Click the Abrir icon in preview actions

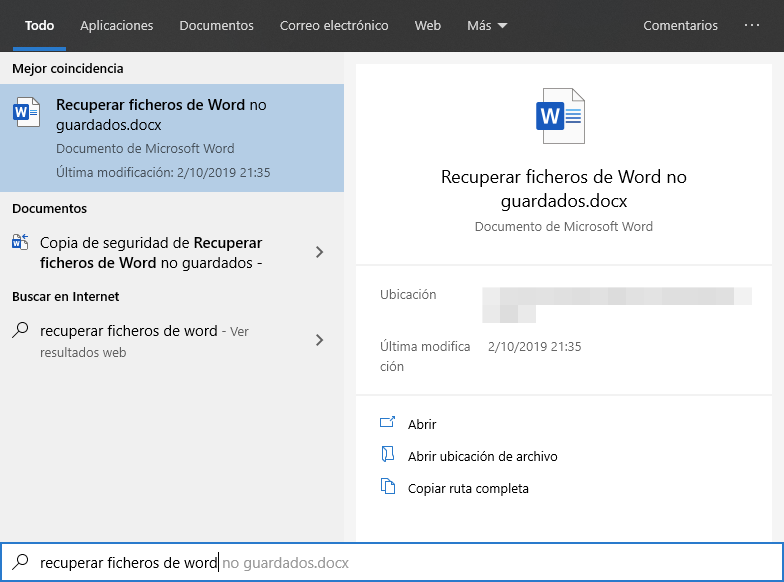(x=388, y=422)
